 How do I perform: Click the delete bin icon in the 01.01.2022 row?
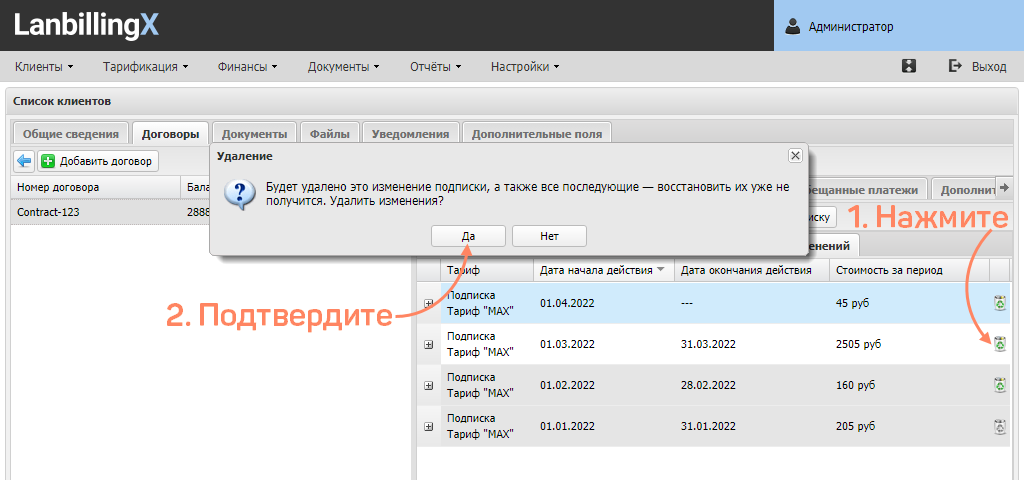(1000, 426)
